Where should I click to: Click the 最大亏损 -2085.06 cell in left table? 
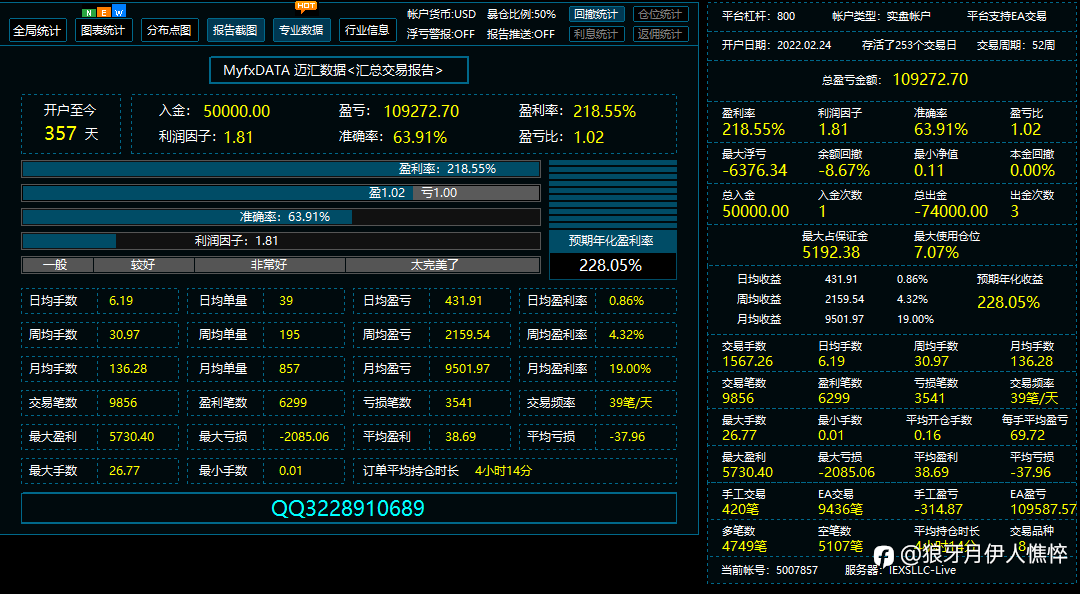pos(268,437)
